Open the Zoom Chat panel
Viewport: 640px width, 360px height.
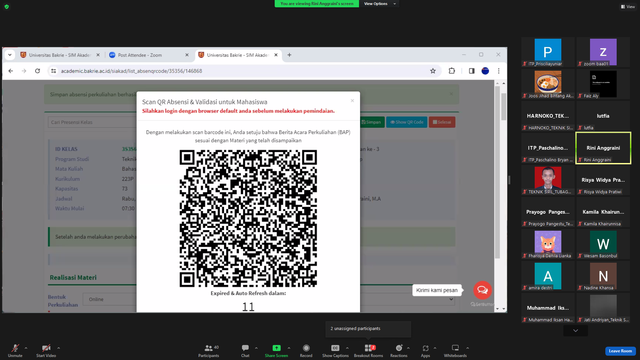(245, 350)
